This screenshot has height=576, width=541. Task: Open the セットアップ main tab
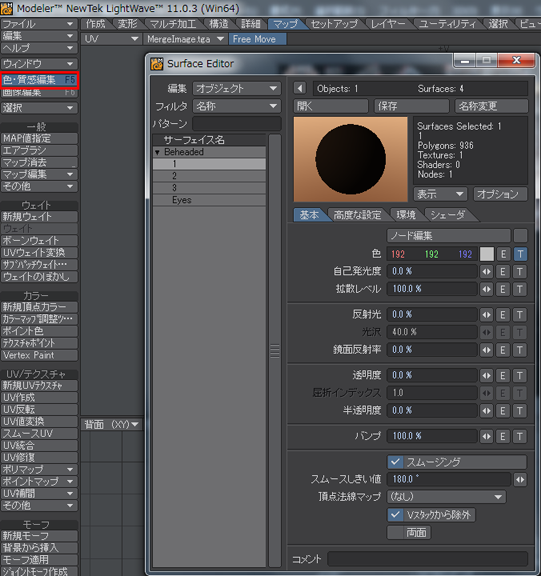(x=334, y=24)
